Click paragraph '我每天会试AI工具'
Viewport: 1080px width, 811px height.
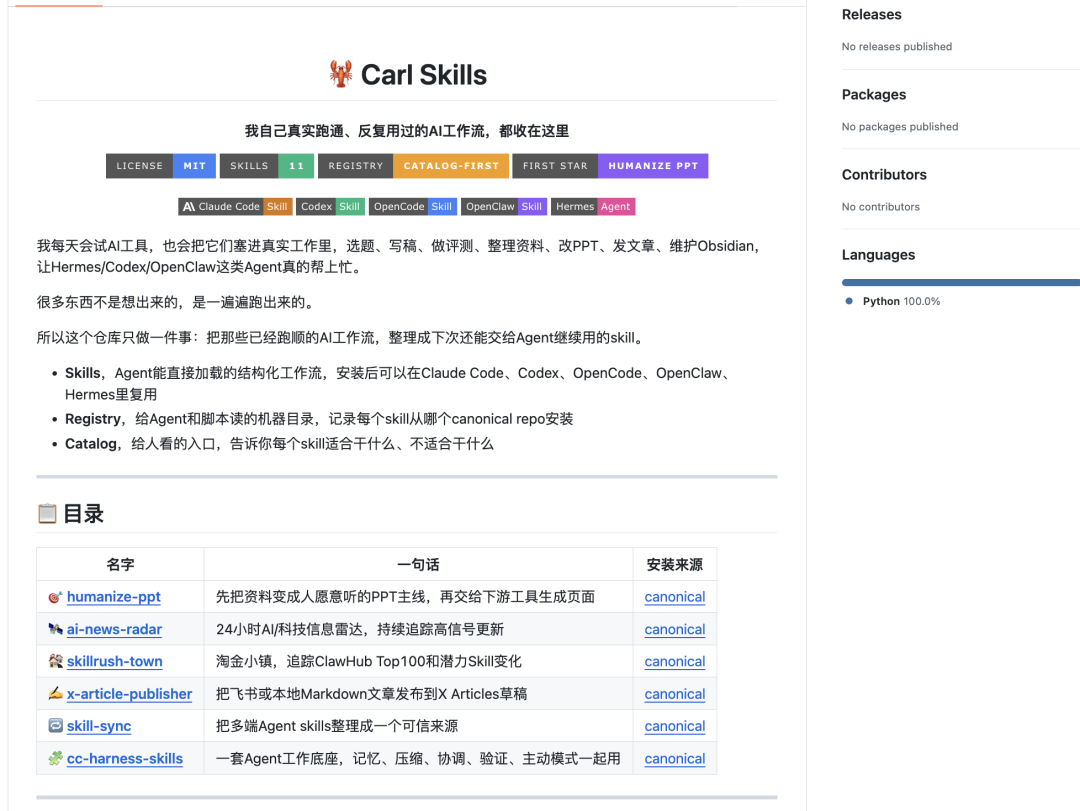399,256
